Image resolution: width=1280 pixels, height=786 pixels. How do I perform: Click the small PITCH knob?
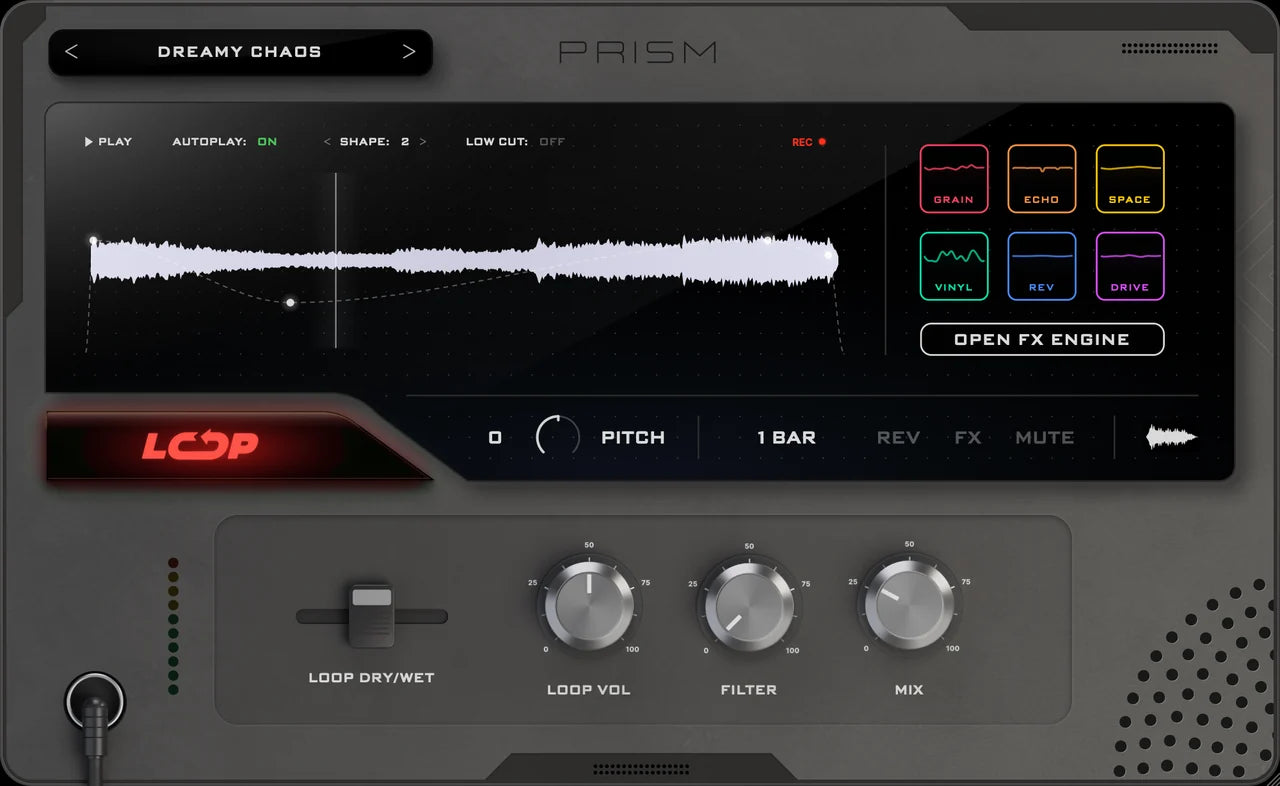tap(558, 437)
